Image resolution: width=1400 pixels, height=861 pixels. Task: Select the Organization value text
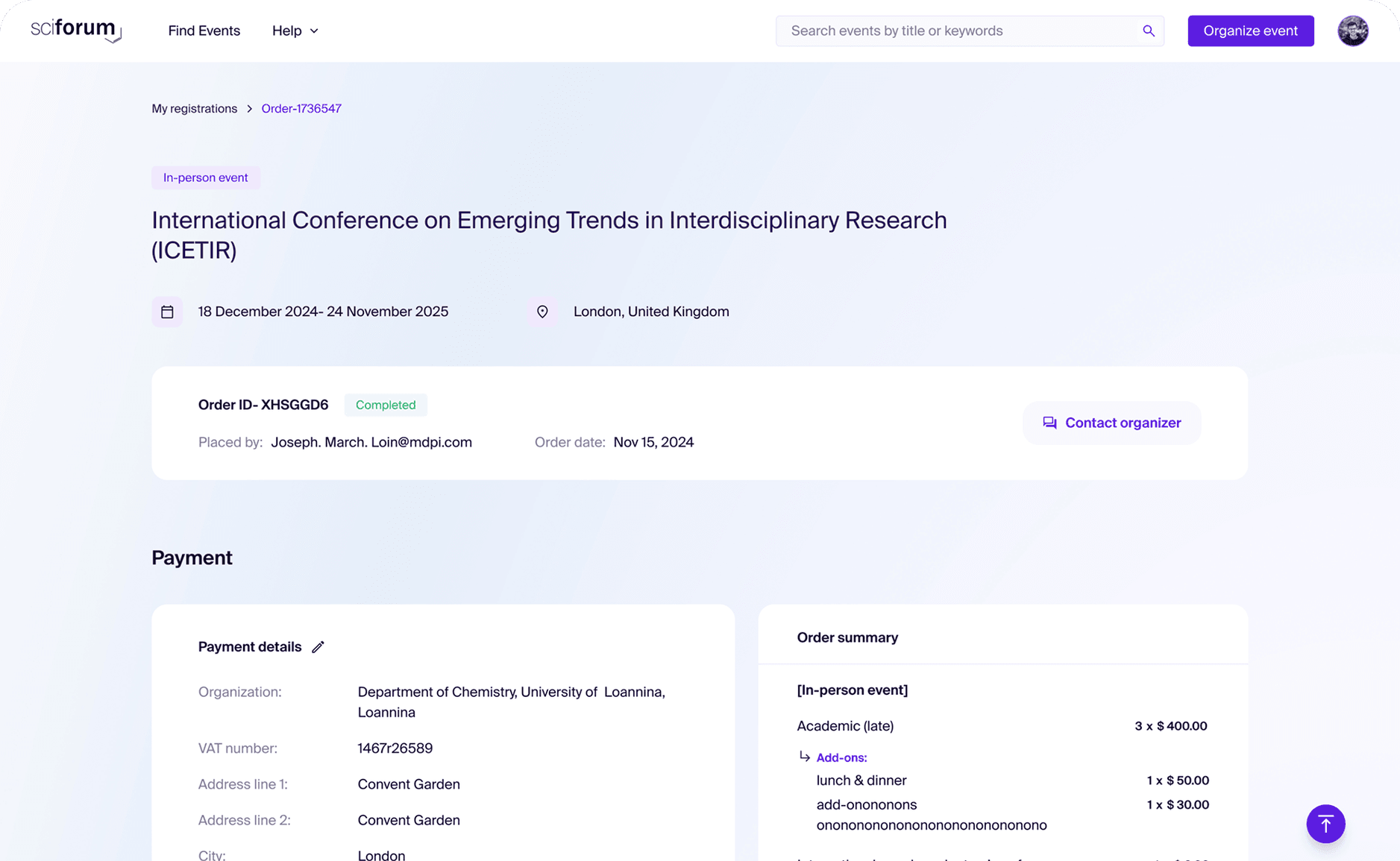(511, 702)
